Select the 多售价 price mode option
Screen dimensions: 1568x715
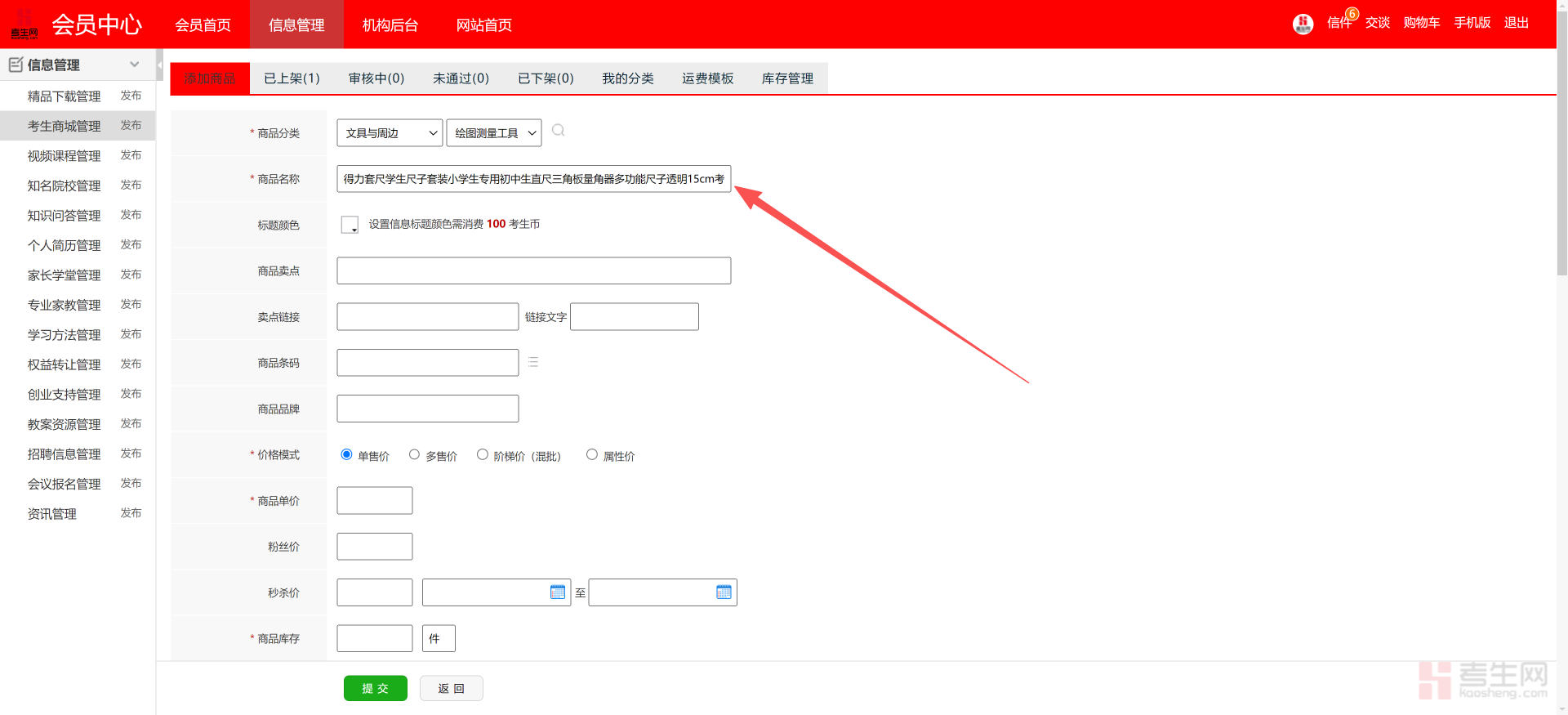[414, 454]
